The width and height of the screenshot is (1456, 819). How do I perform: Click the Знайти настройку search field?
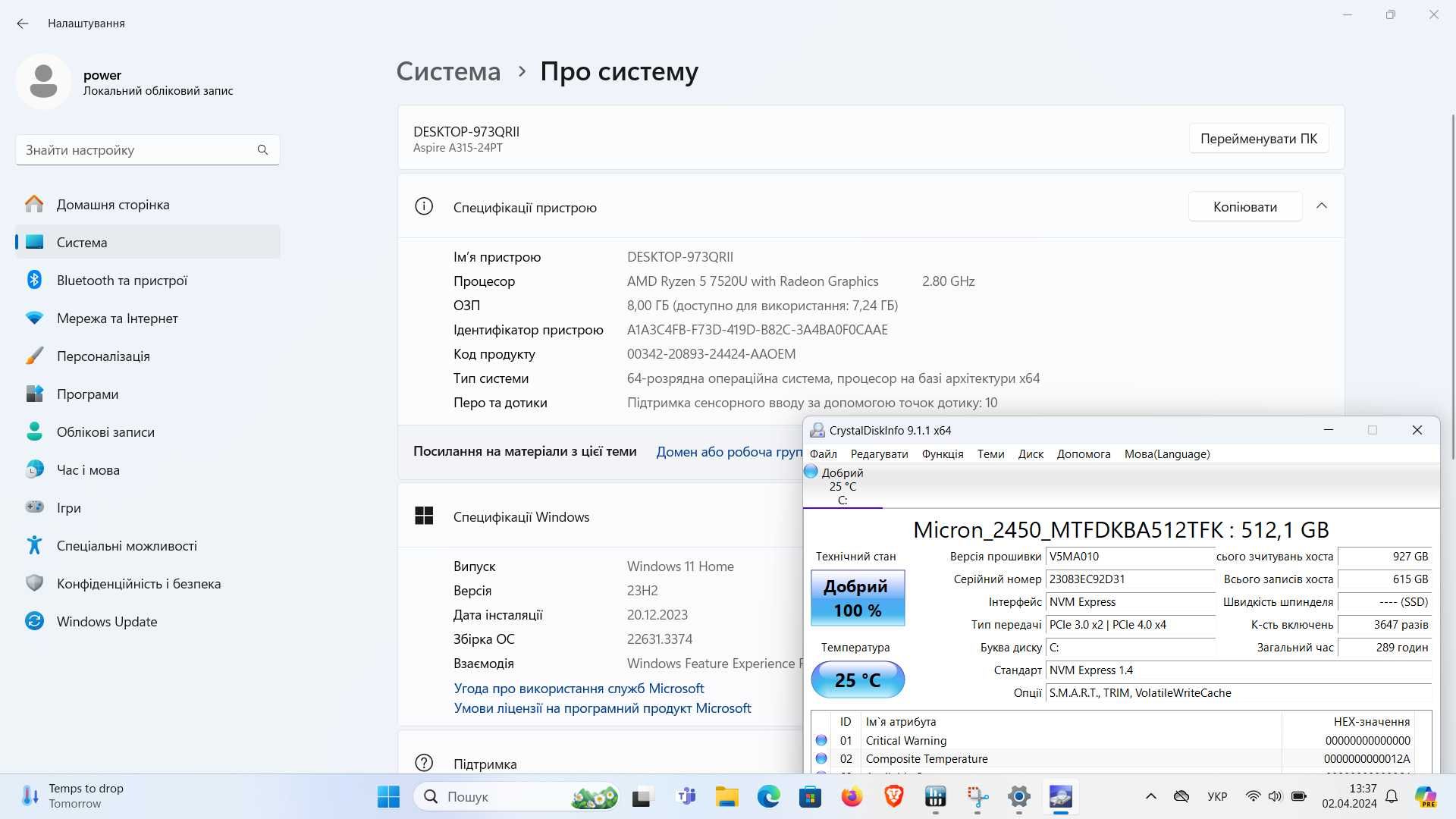(148, 150)
